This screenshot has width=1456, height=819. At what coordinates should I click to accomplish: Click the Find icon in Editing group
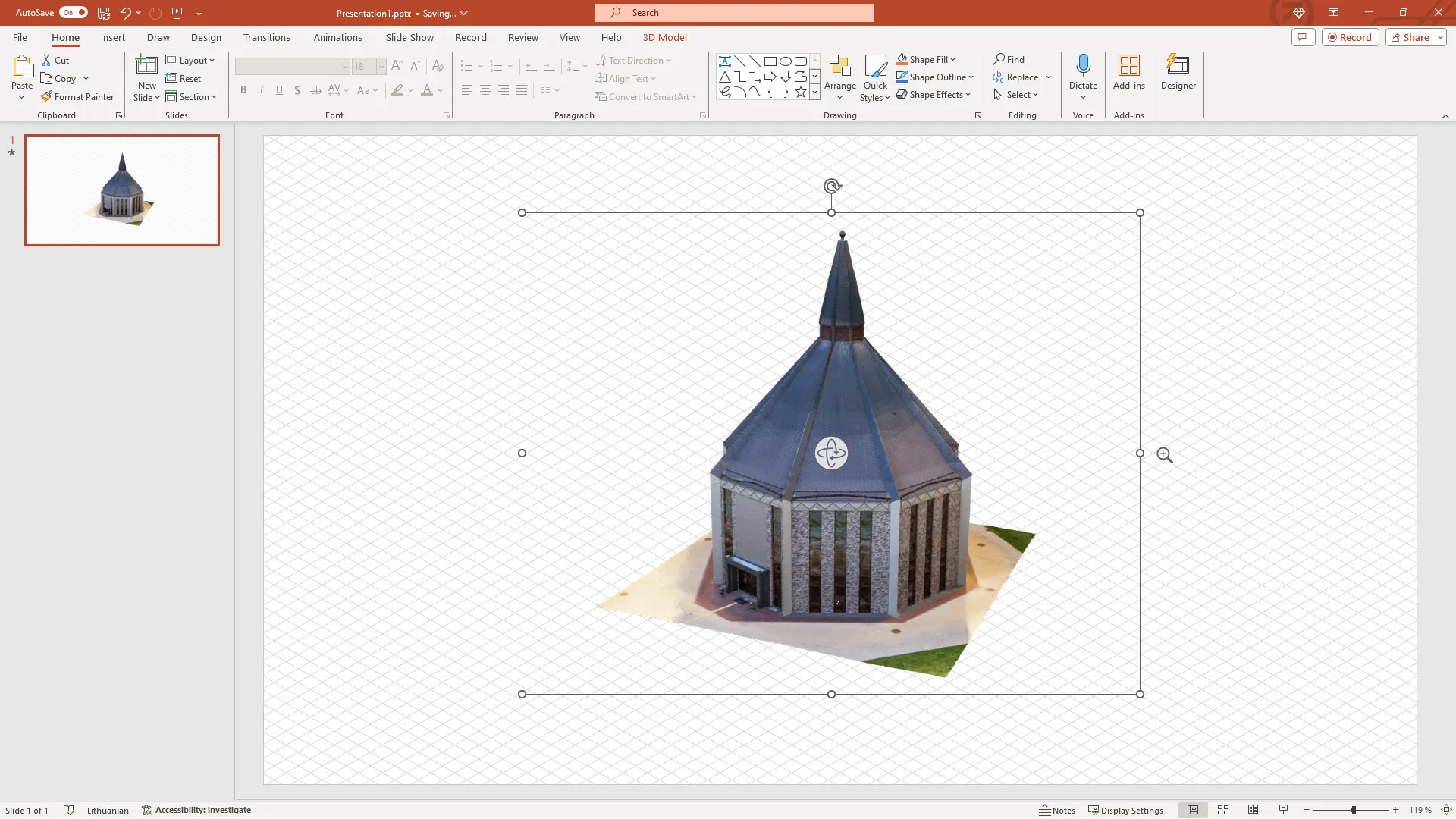(x=1009, y=58)
